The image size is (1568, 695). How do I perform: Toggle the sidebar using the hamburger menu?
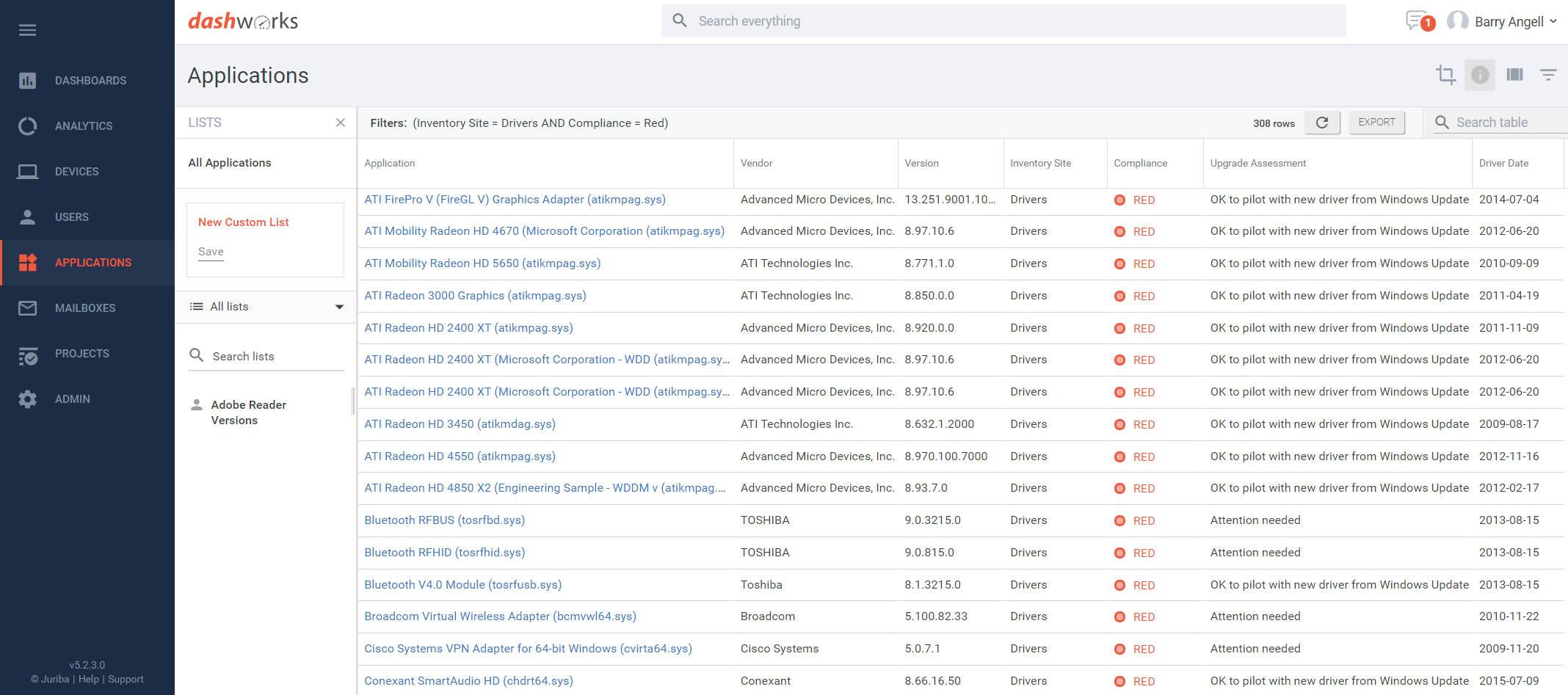pyautogui.click(x=27, y=29)
